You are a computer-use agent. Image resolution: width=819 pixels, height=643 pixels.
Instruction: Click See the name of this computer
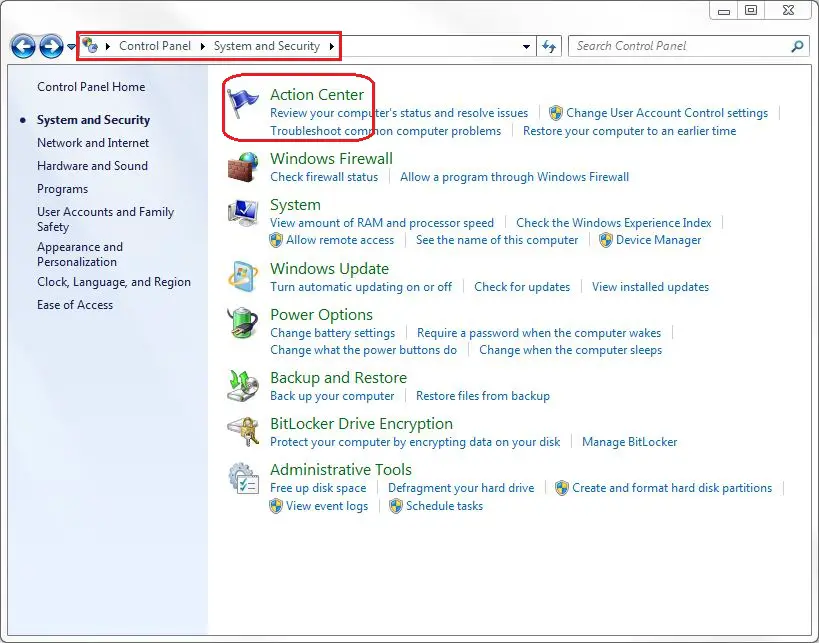point(497,240)
